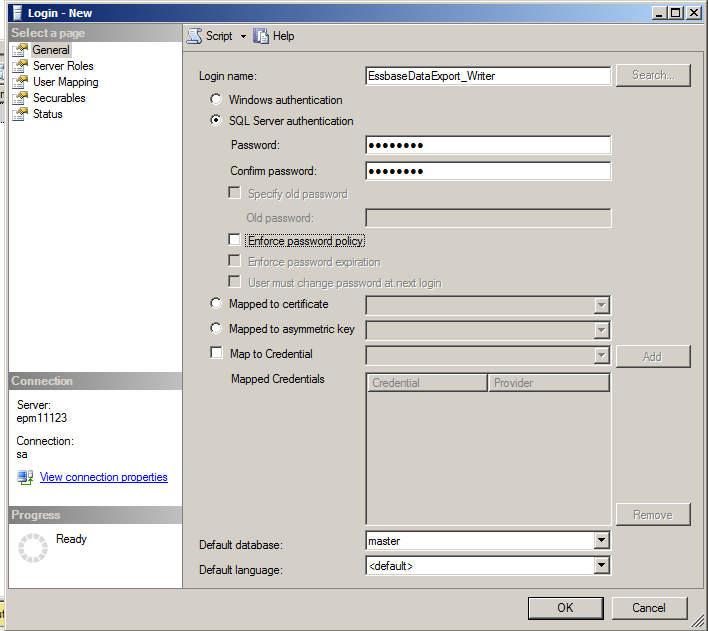
Task: Select Mapped to certificate option
Action: click(x=216, y=304)
